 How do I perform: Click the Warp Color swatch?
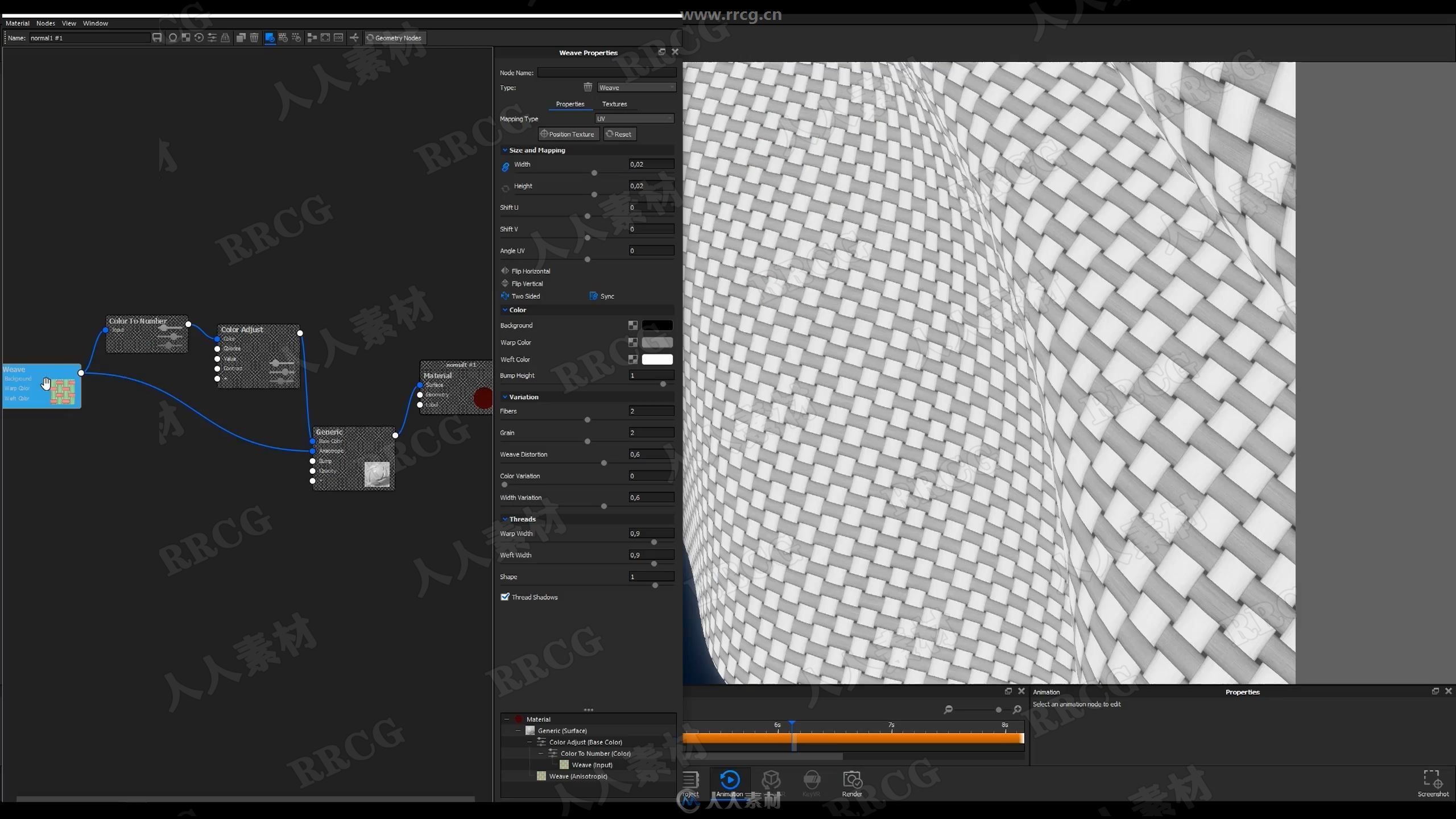click(656, 342)
